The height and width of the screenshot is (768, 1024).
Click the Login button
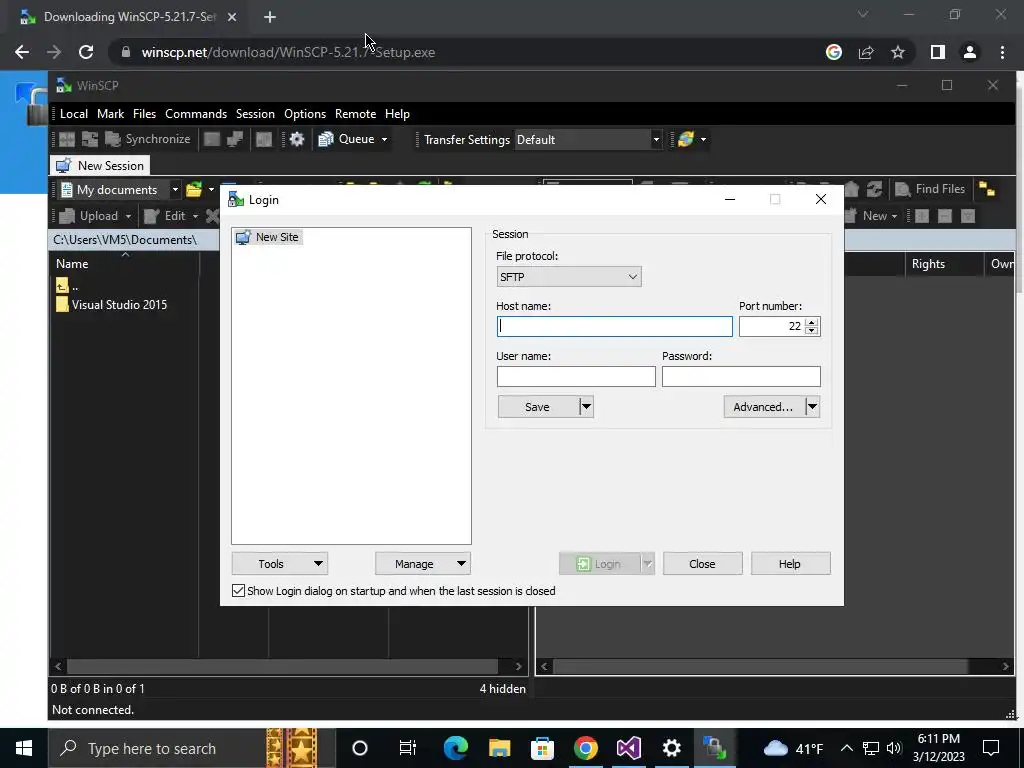[x=599, y=564]
